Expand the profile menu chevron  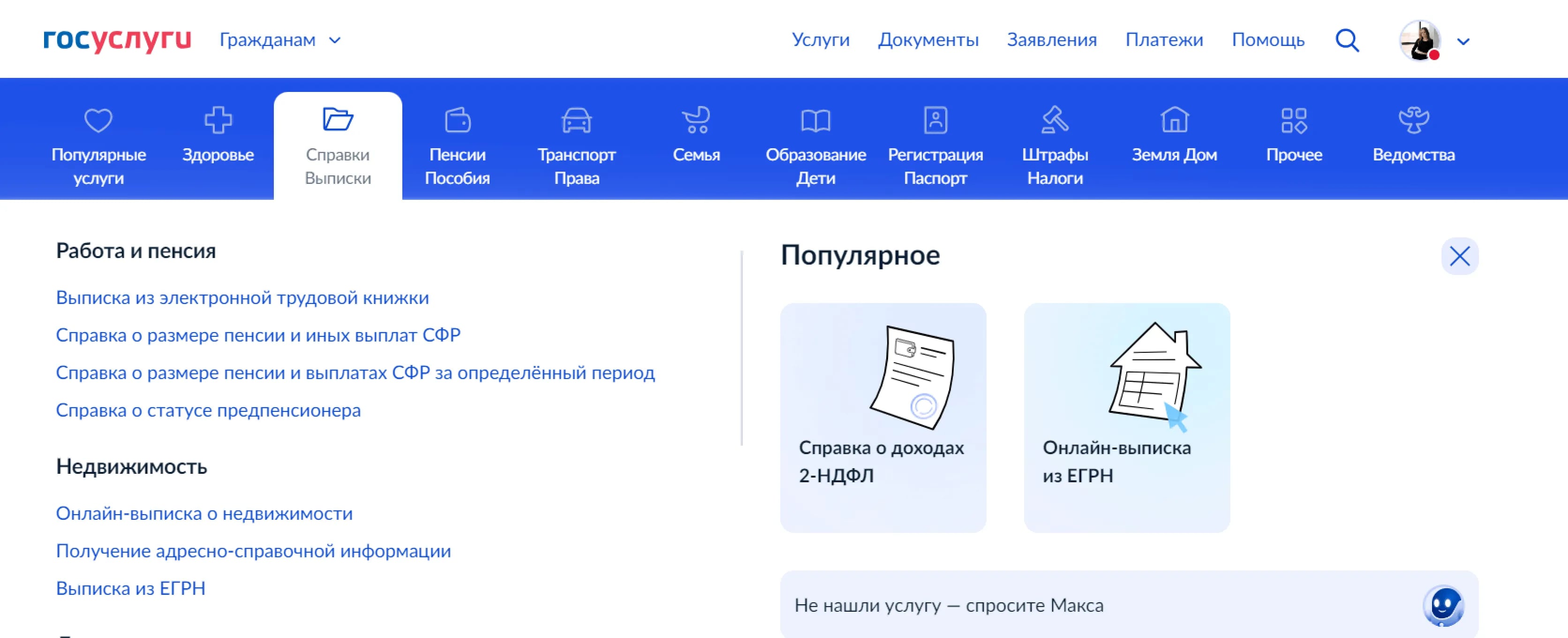pos(1463,41)
